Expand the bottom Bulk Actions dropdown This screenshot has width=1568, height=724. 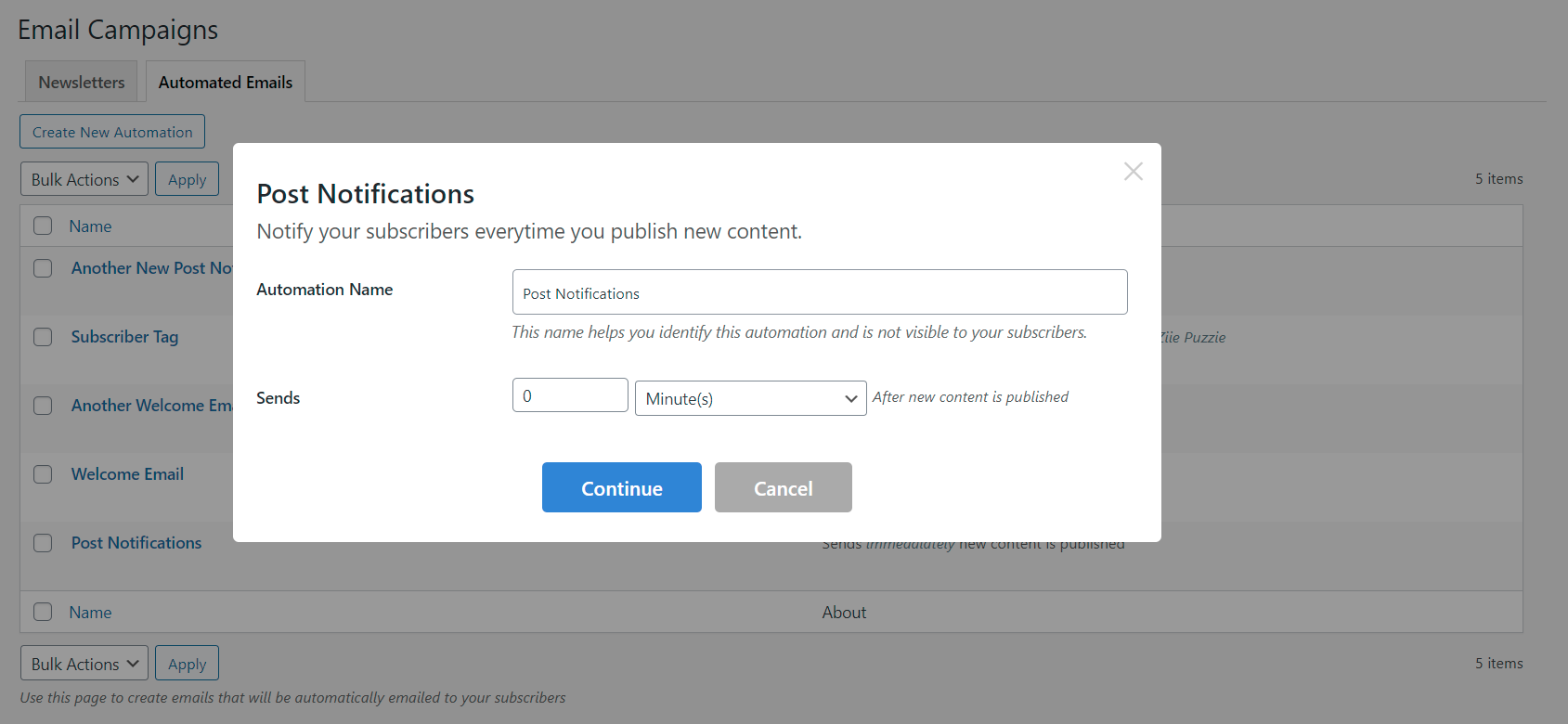[84, 664]
